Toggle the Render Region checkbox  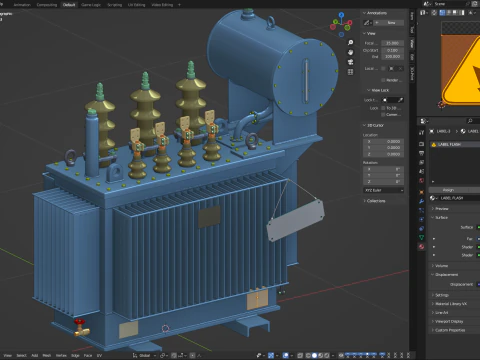pyautogui.click(x=383, y=80)
